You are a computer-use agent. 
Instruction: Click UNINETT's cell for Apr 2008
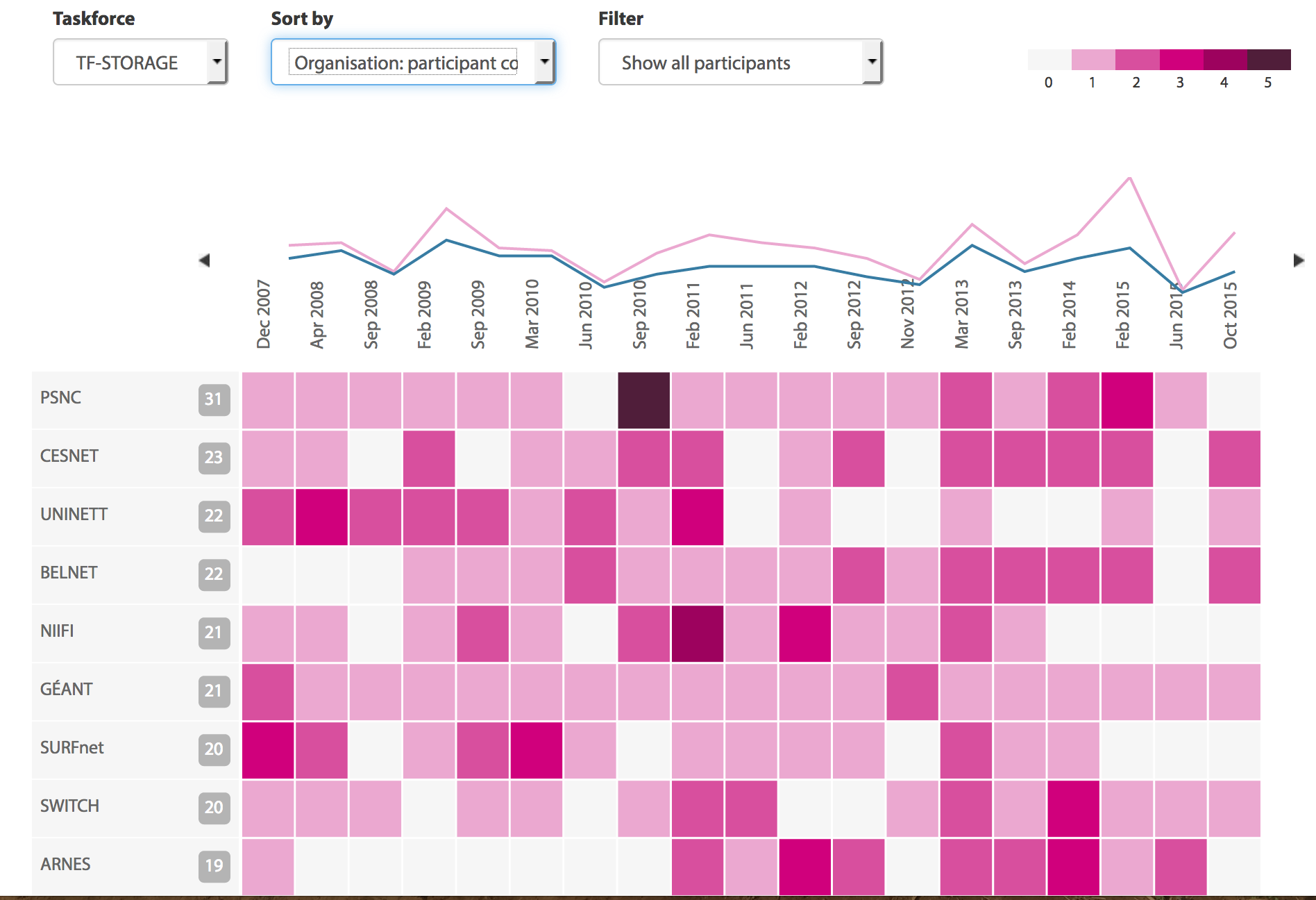(x=321, y=517)
